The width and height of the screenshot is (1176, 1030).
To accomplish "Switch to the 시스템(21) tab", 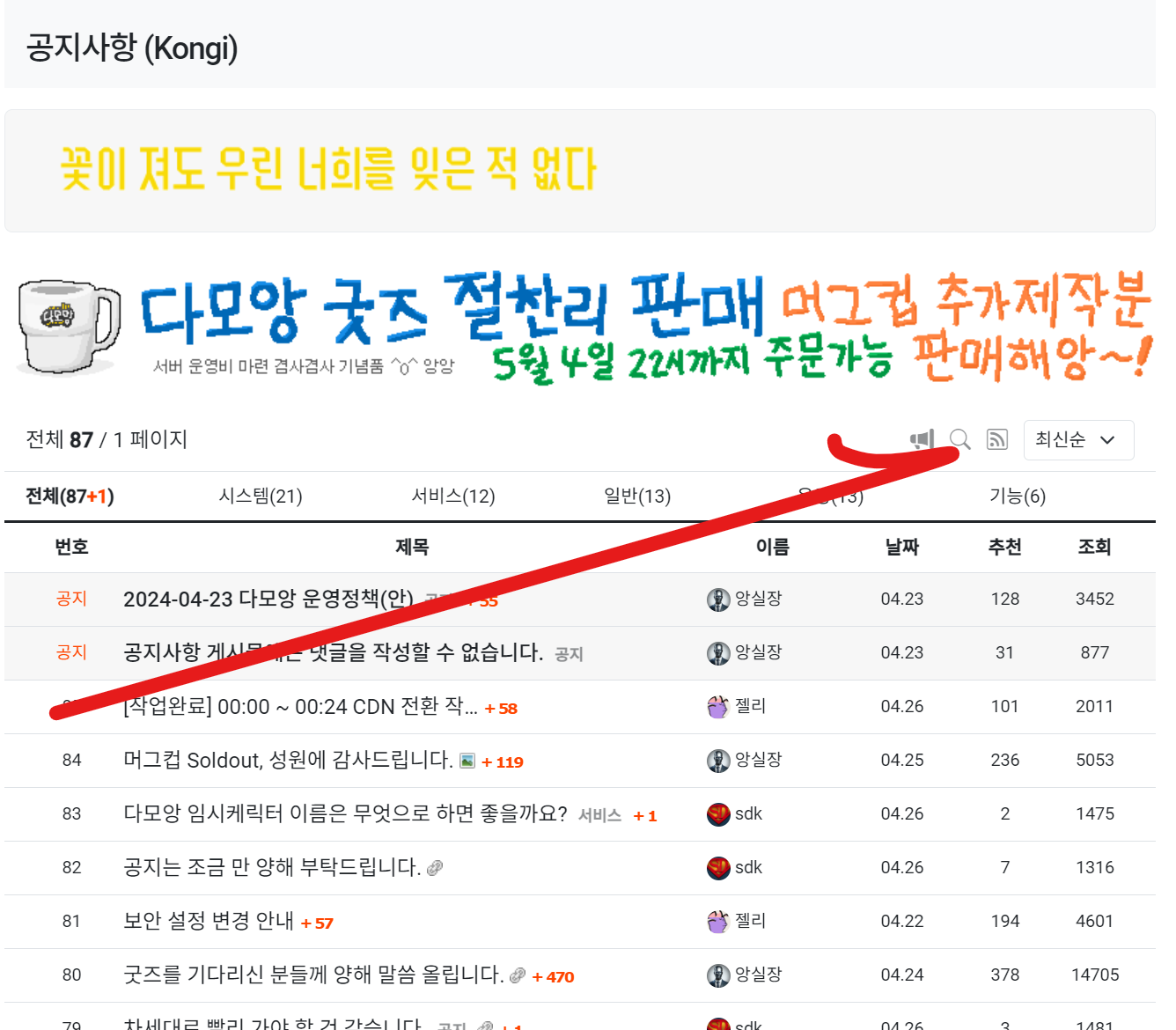I will pos(261,497).
